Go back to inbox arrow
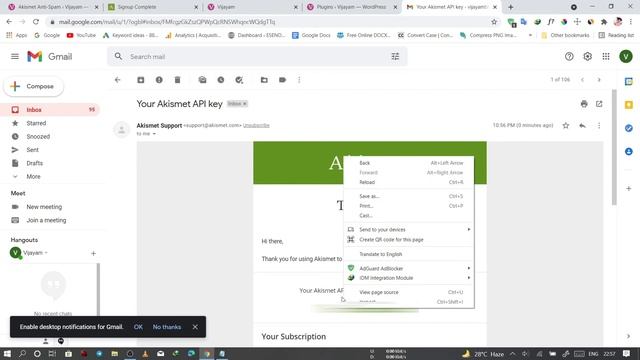640x360 pixels. click(x=118, y=80)
